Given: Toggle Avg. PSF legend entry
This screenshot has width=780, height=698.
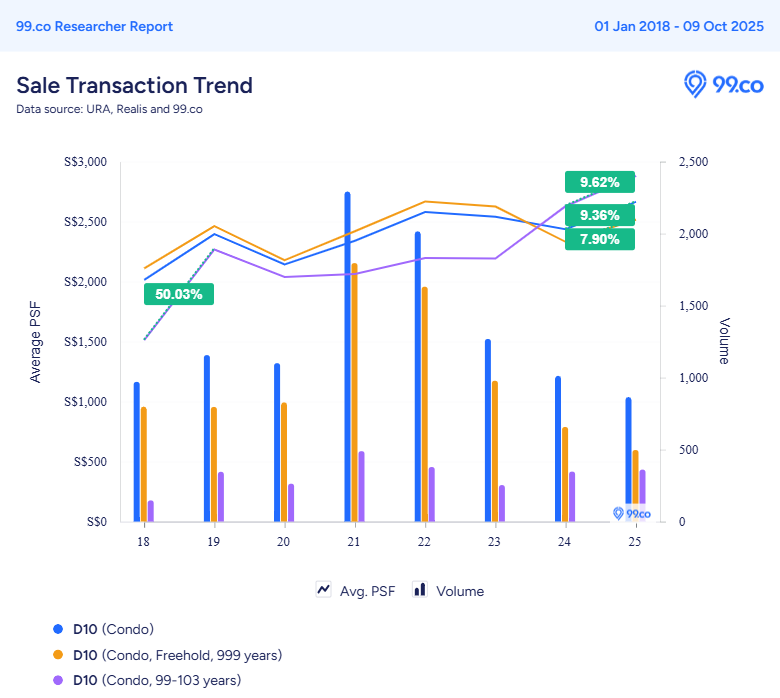Looking at the screenshot, I should (366, 591).
